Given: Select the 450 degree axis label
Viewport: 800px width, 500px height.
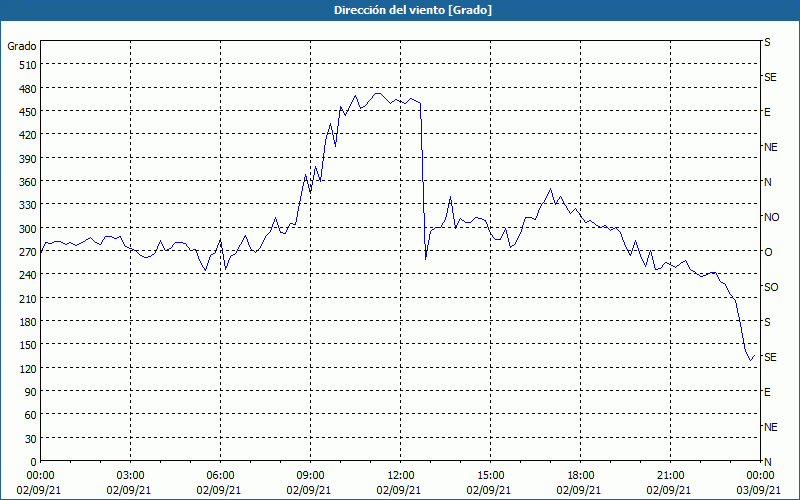Looking at the screenshot, I should pyautogui.click(x=28, y=112).
